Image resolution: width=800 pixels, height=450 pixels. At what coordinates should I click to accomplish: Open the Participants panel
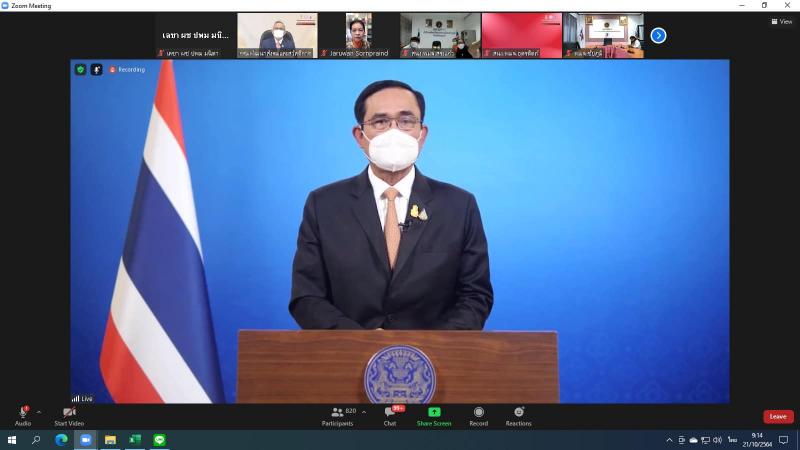(338, 416)
